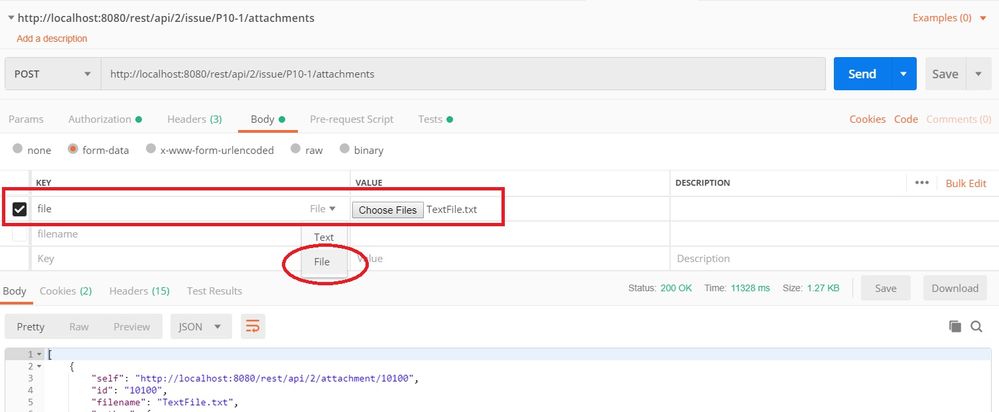Image resolution: width=999 pixels, height=412 pixels.
Task: Click the Status 200 OK text
Action: pyautogui.click(x=660, y=288)
